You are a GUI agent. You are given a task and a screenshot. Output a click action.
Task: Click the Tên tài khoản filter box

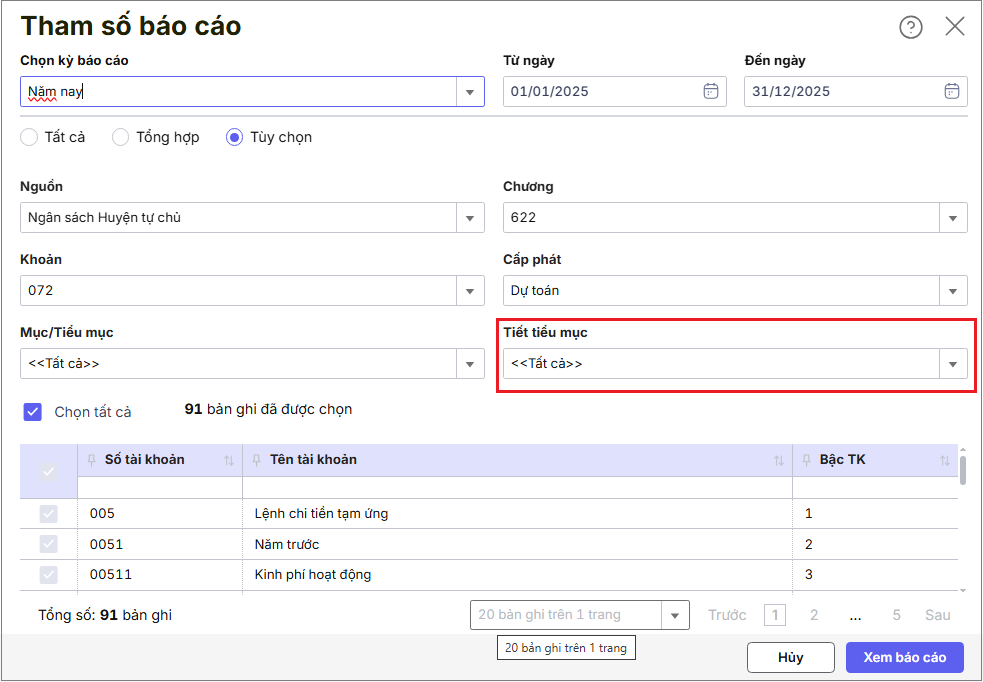[x=518, y=488]
